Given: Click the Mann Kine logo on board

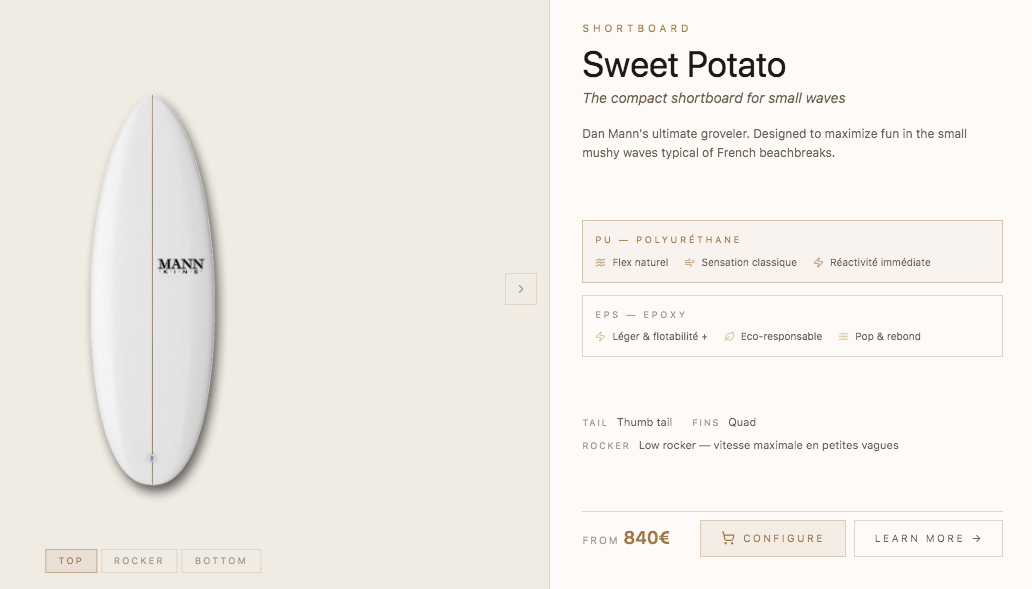Looking at the screenshot, I should point(181,266).
